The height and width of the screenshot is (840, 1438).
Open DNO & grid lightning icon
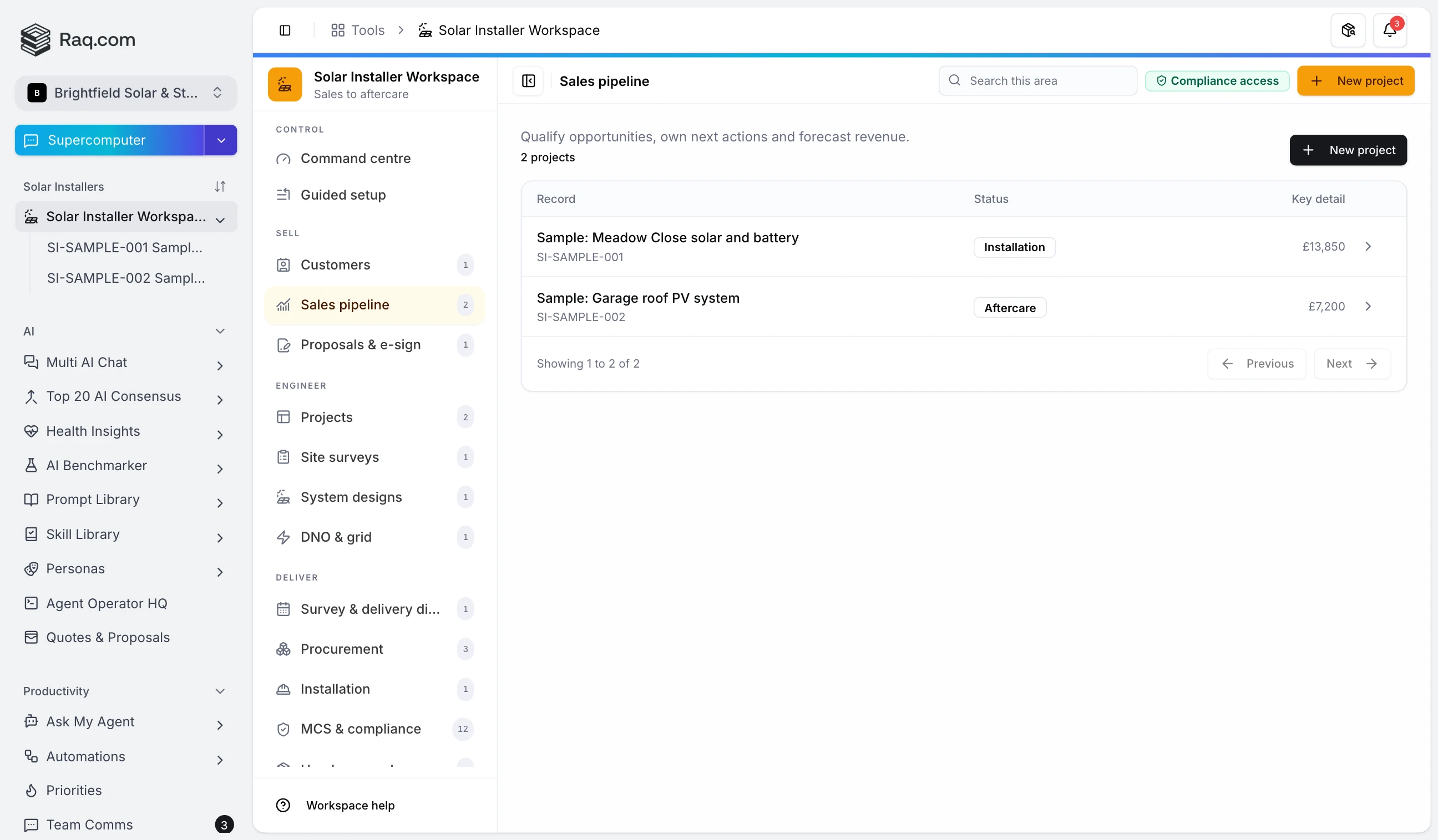(283, 537)
